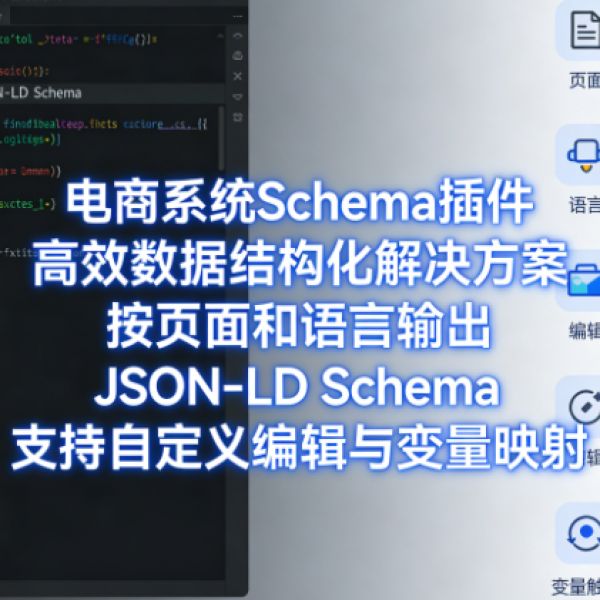Open the three-dot menu above the editor
The image size is (600, 600).
pos(238,16)
